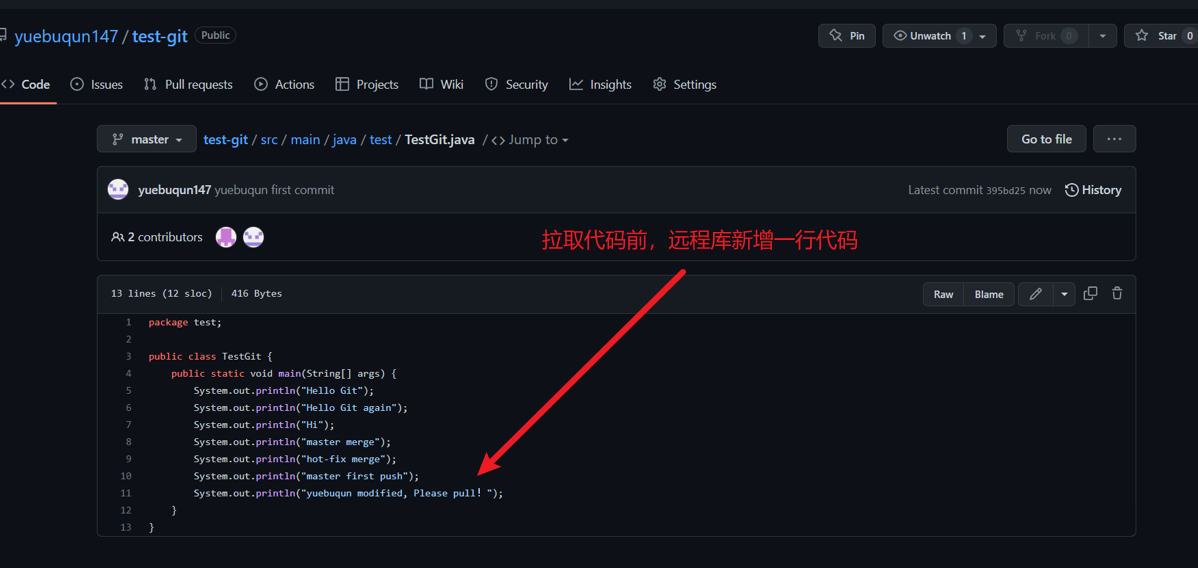This screenshot has width=1198, height=568.
Task: Click the Public visibility badge
Action: click(215, 35)
